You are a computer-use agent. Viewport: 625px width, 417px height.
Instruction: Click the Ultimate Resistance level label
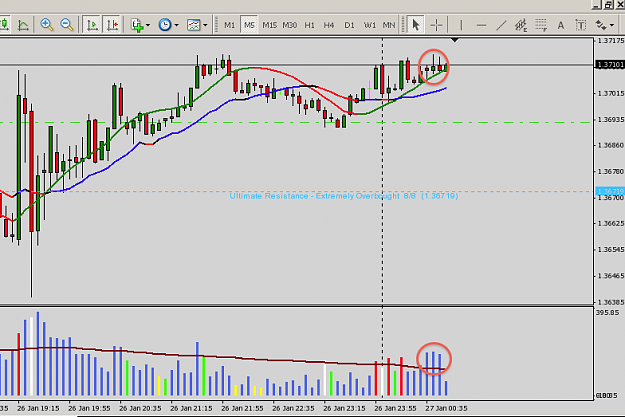click(344, 196)
